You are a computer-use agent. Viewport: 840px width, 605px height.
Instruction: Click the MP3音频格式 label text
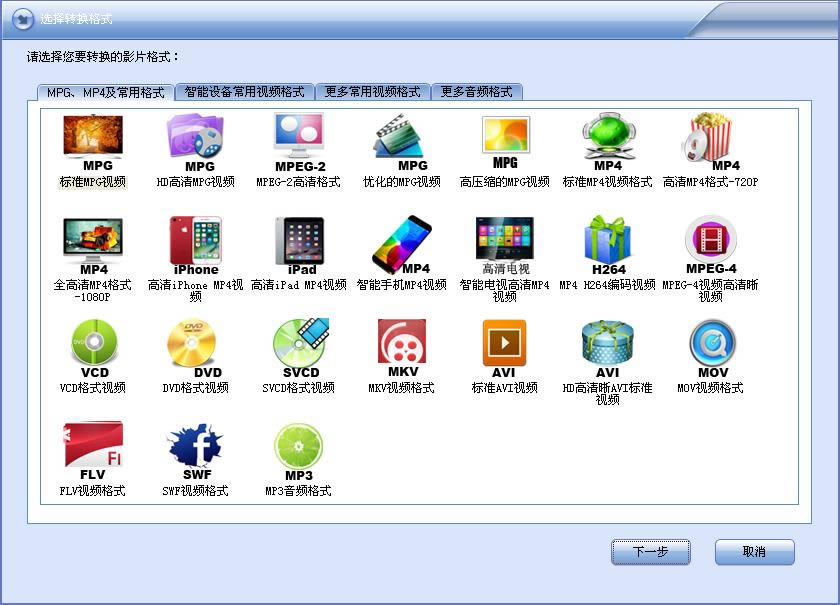298,491
